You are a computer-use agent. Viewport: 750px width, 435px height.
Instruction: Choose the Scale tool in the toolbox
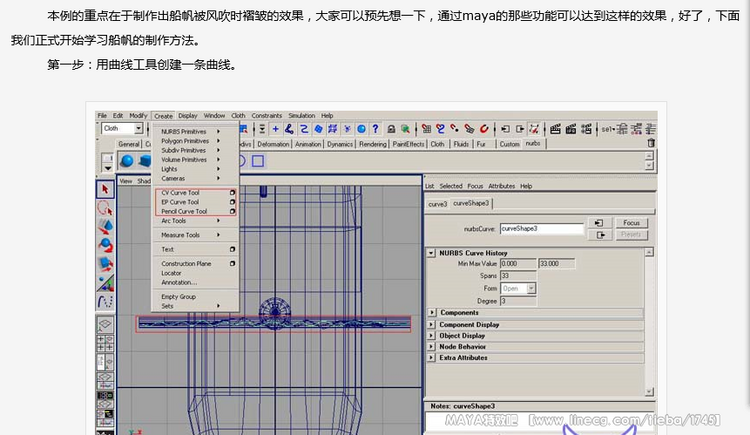(x=105, y=264)
